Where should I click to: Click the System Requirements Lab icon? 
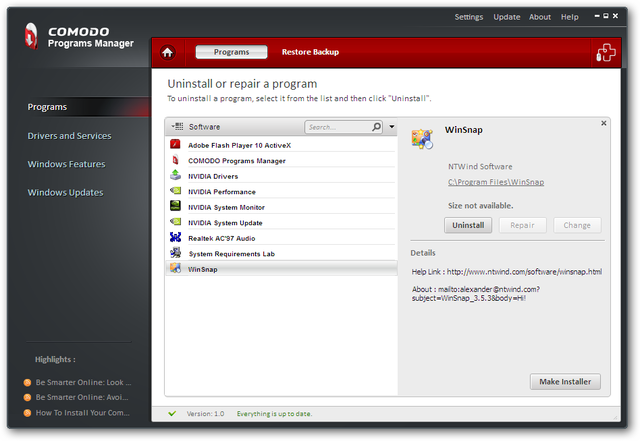pyautogui.click(x=176, y=253)
